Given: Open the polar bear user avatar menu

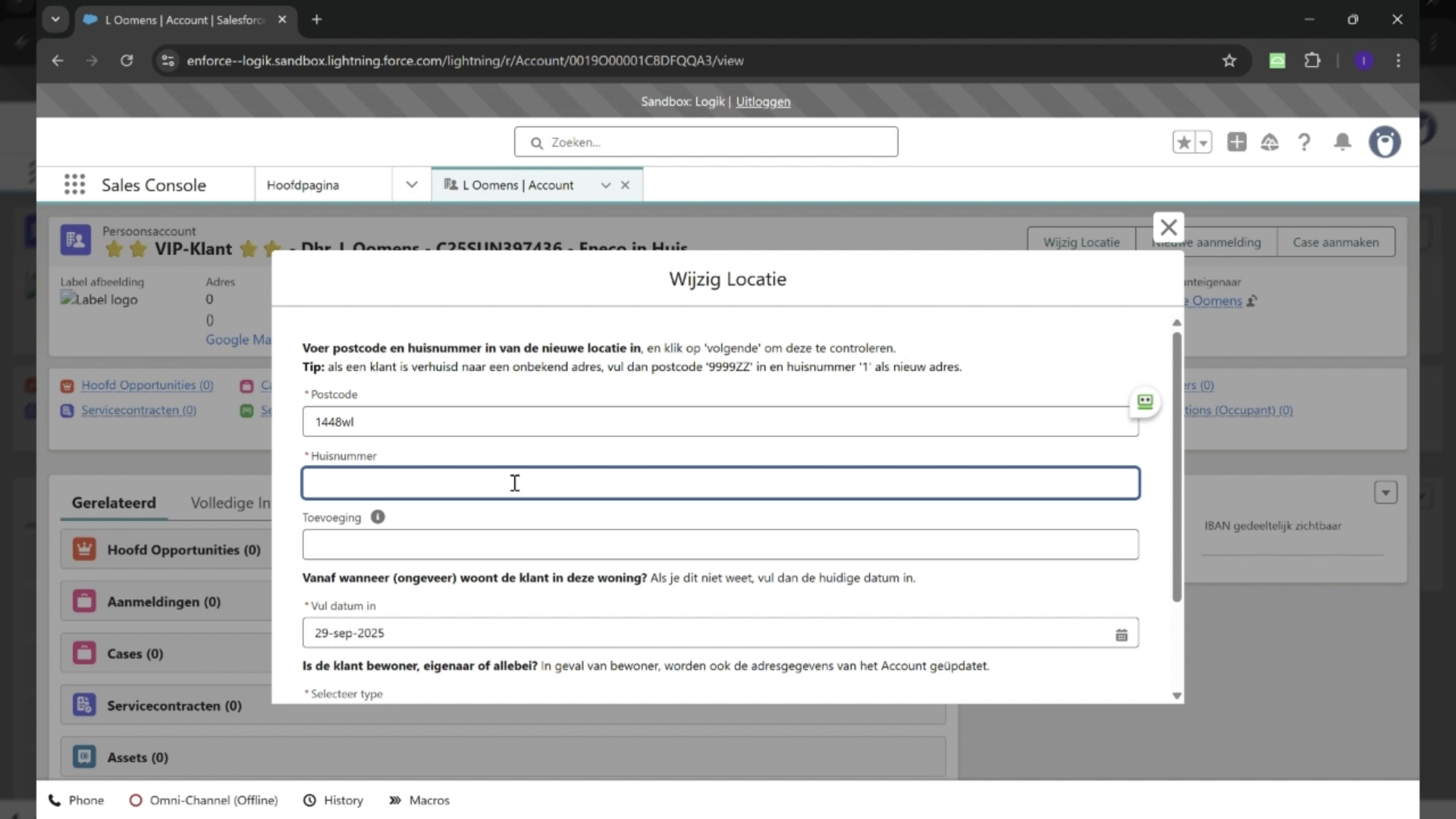Looking at the screenshot, I should 1385,142.
